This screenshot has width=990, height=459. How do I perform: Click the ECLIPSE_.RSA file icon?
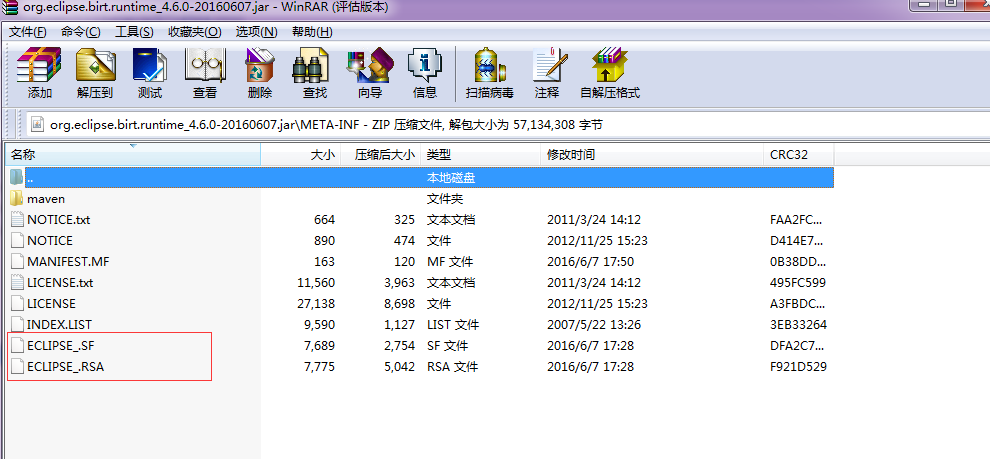(x=17, y=367)
